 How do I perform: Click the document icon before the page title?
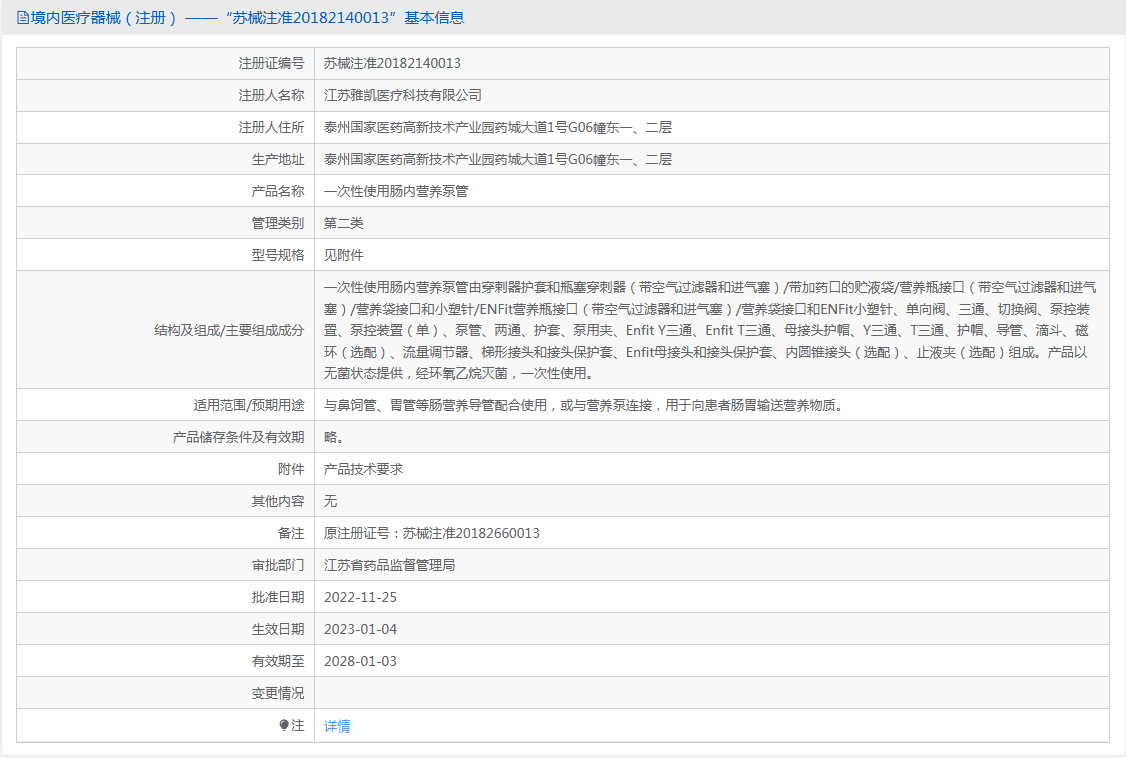(x=23, y=18)
